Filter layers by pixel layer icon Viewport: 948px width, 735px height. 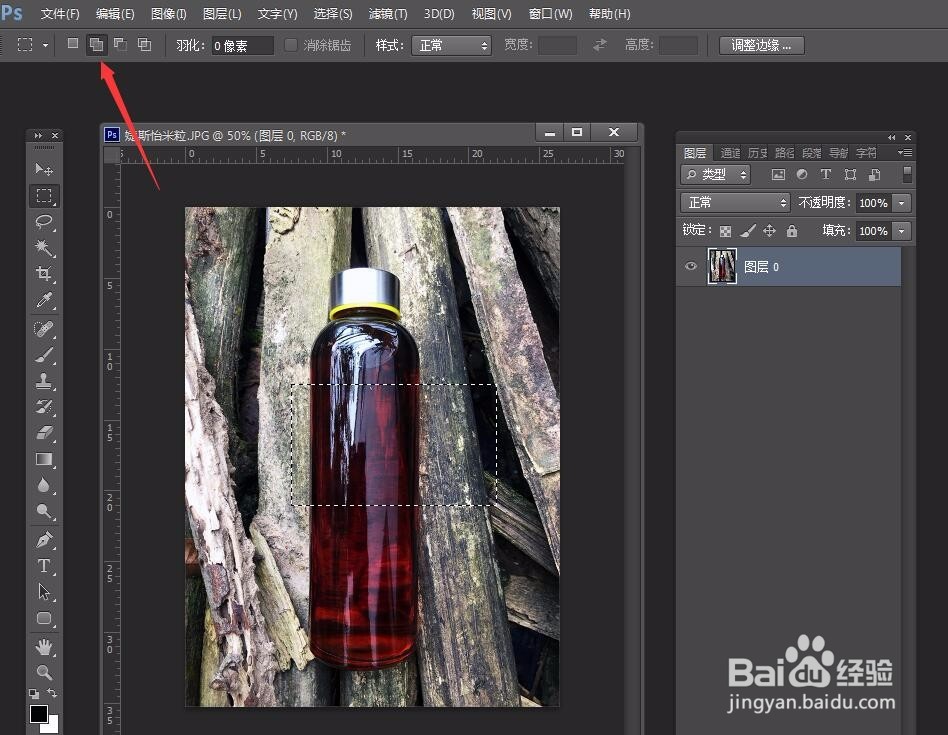(x=778, y=175)
